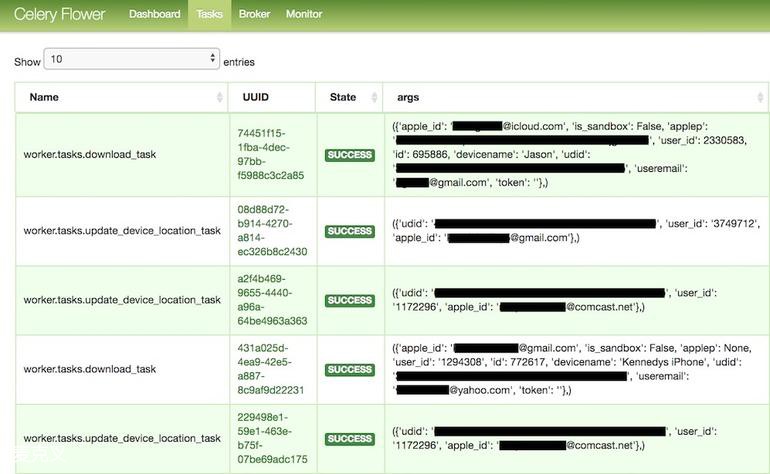Select the Tasks tab
Image resolution: width=770 pixels, height=474 pixels.
coord(209,14)
